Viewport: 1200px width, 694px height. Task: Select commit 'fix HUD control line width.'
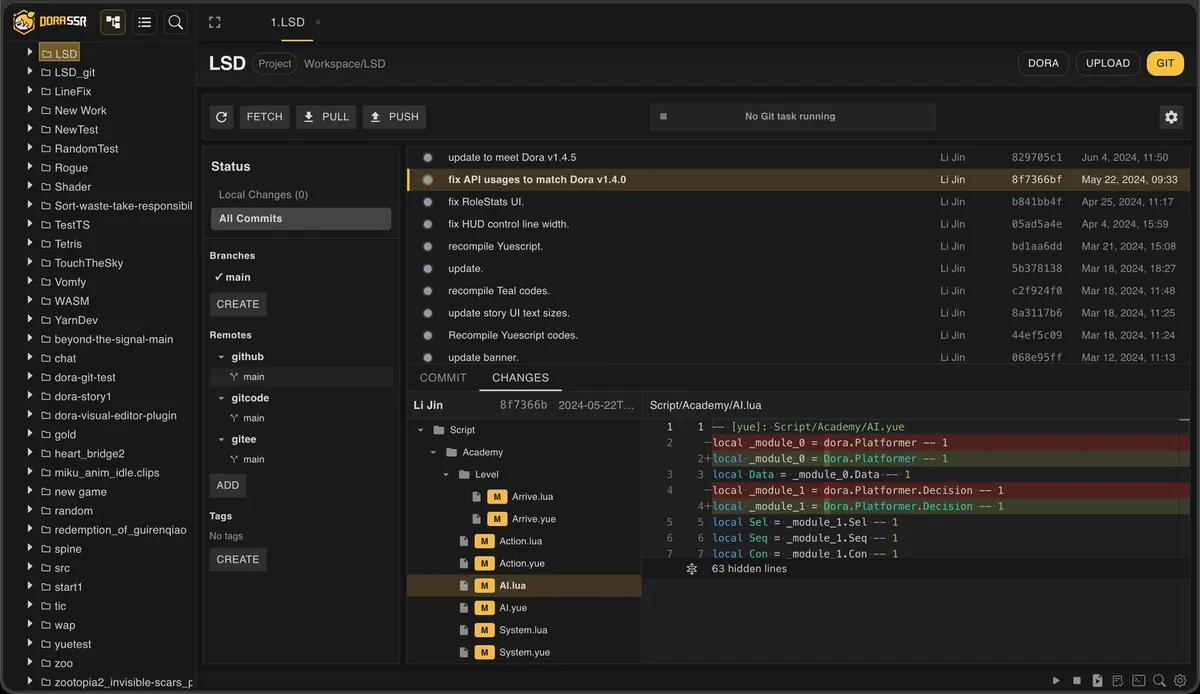(799, 224)
